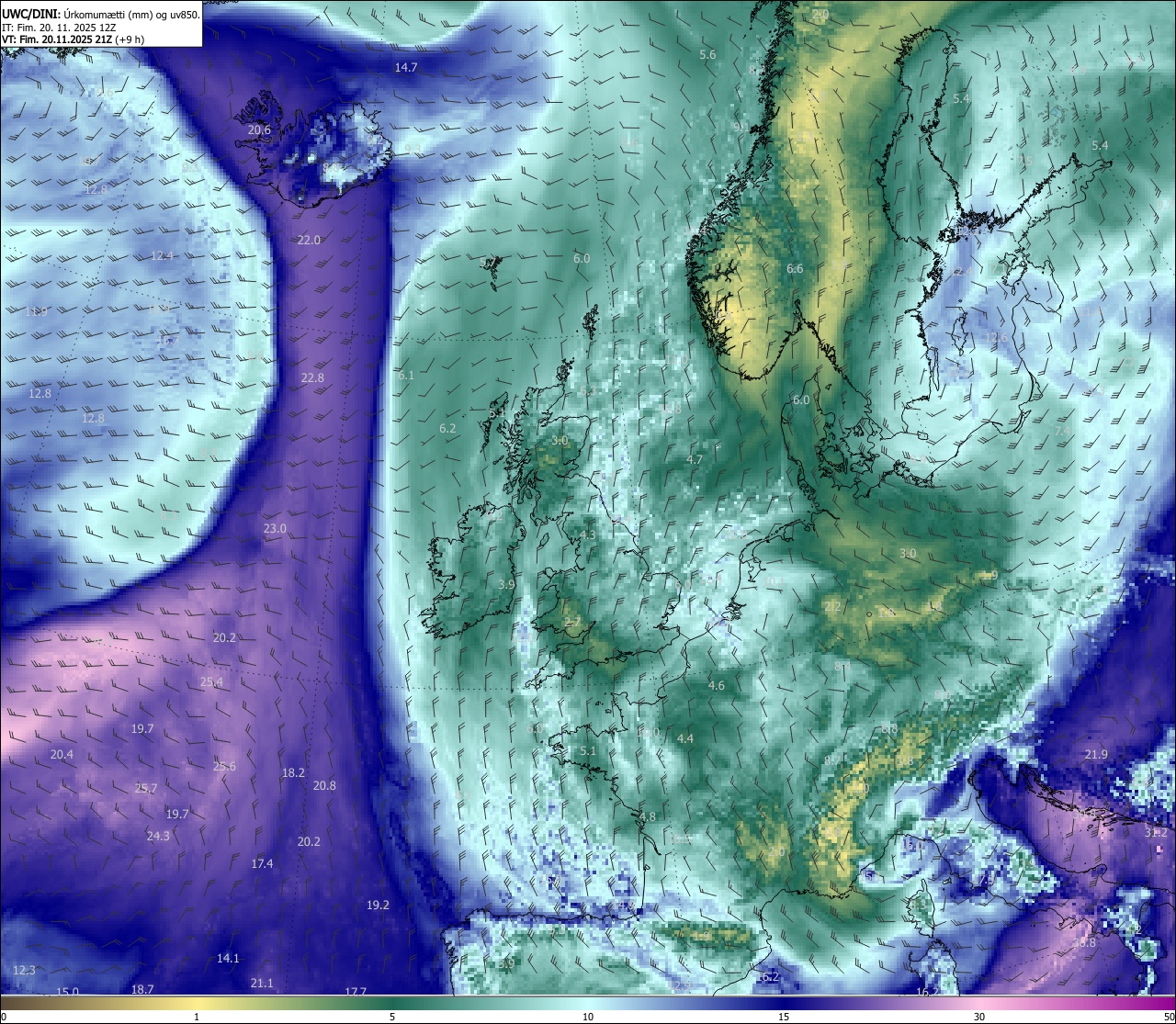Click the 17.4 value in the Atlantic
The height and width of the screenshot is (1024, 1176).
coord(262,864)
